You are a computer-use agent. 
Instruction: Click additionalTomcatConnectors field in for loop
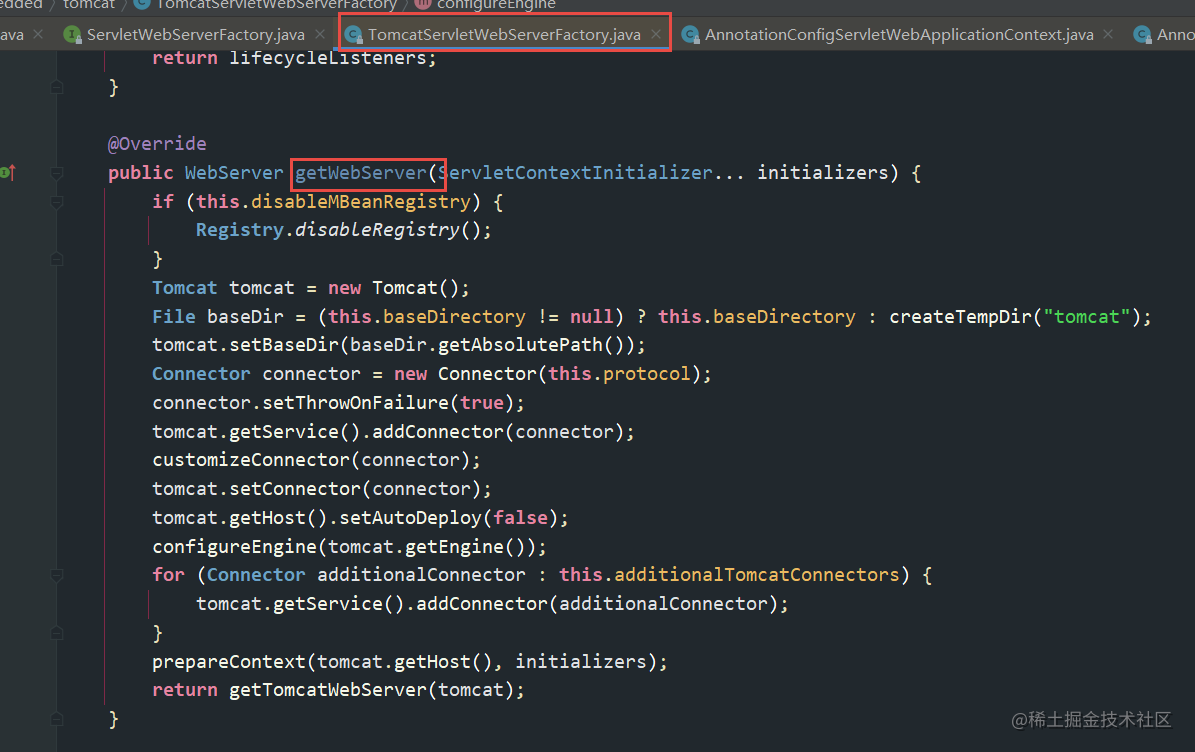(x=757, y=575)
